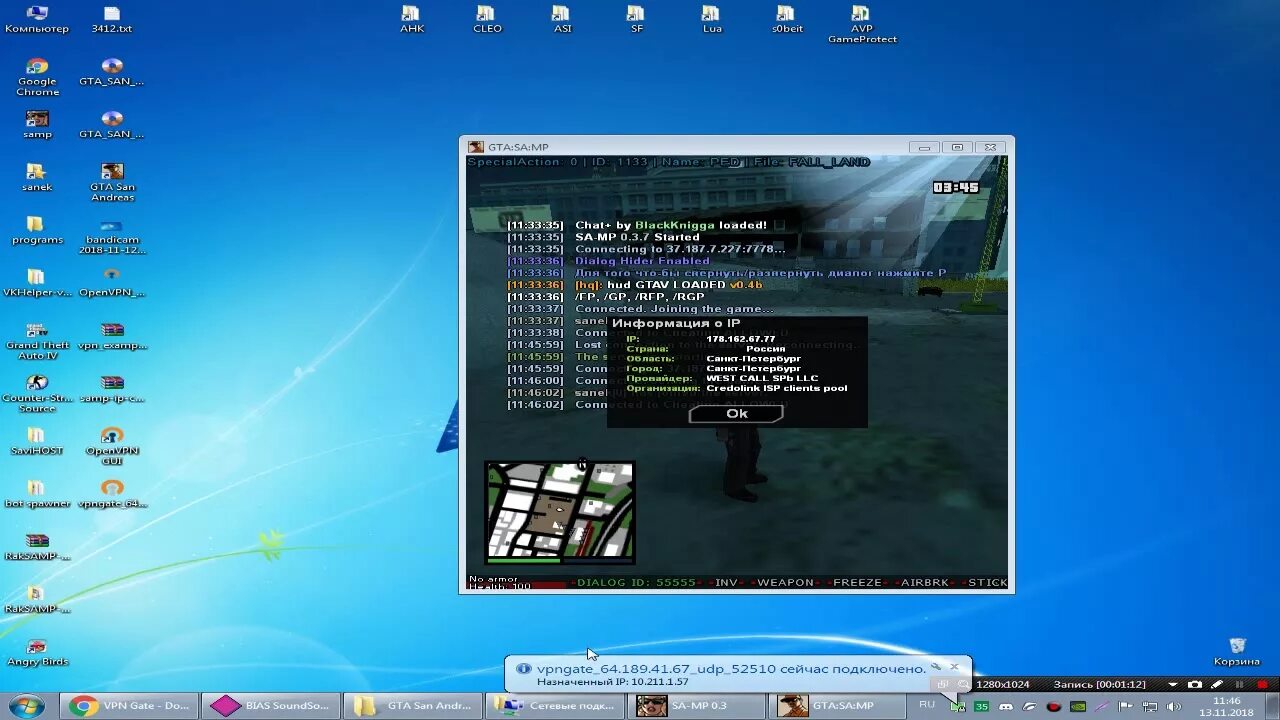Screen dimensions: 1280x720
Task: Open the Action Center flag tray icon
Action: pyautogui.click(x=1126, y=706)
